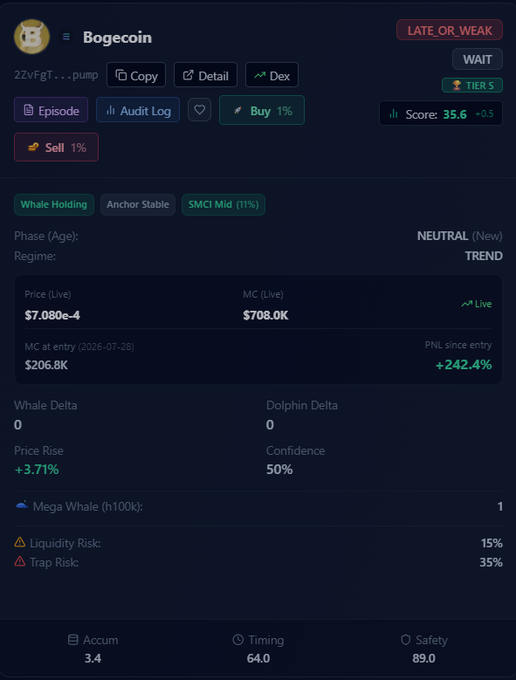
Task: Click the TIER S trophy badge
Action: pyautogui.click(x=472, y=85)
